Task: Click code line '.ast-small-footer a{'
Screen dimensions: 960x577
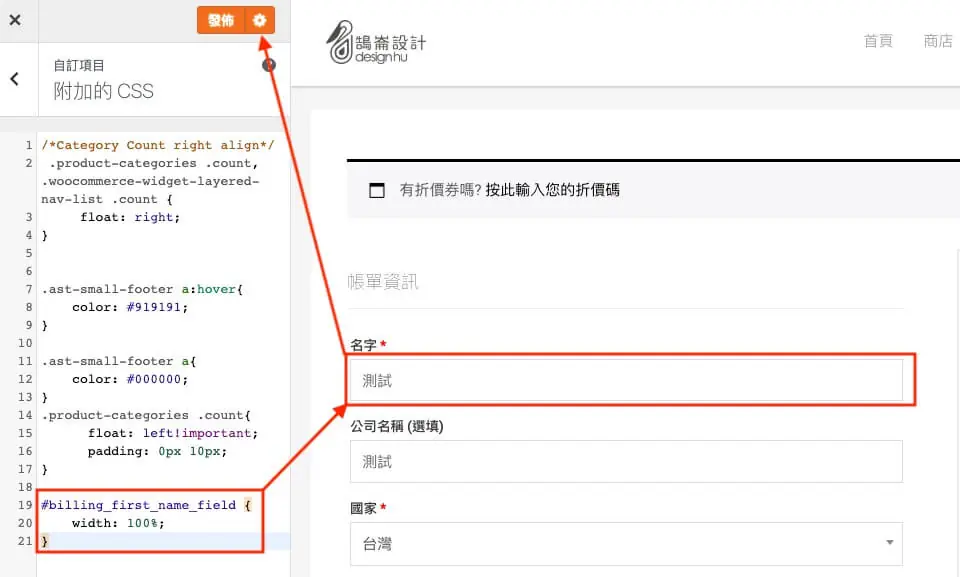Action: [x=119, y=361]
